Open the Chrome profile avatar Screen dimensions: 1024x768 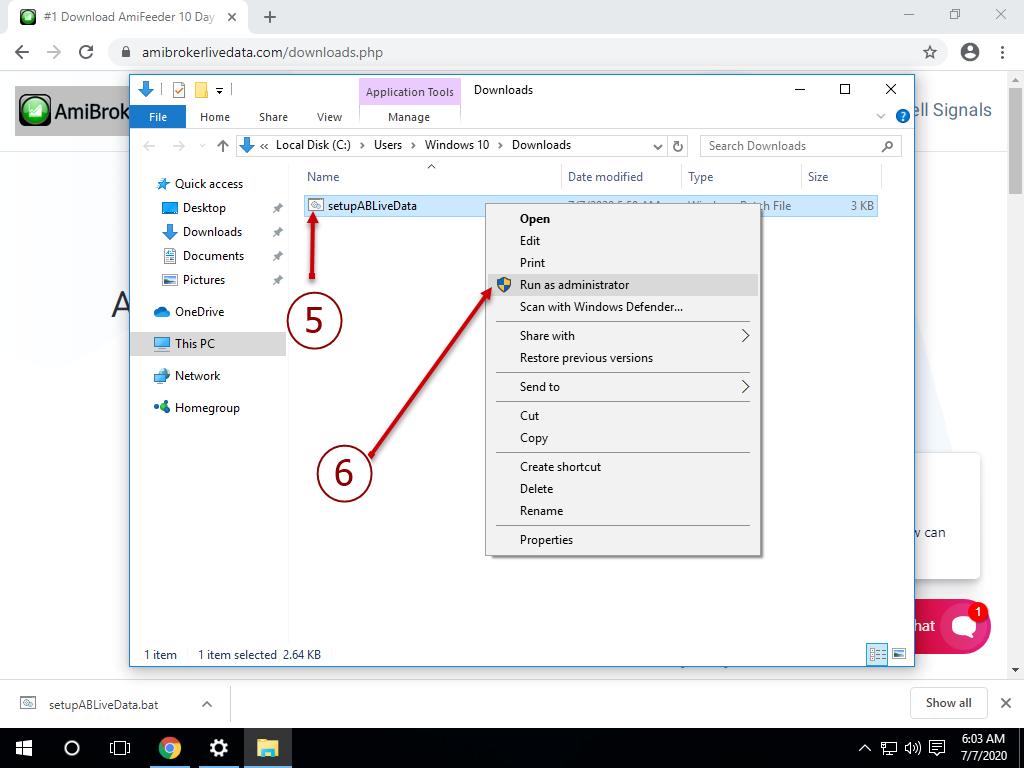(970, 52)
